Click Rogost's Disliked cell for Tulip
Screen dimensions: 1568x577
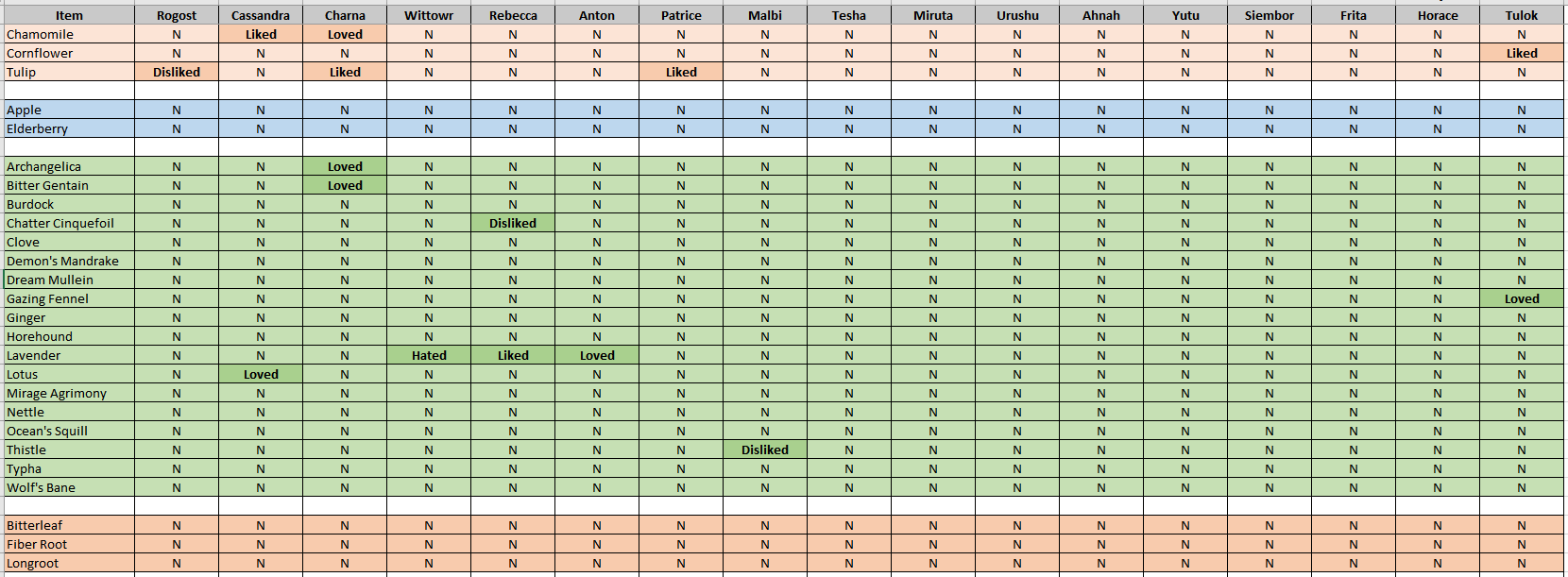[x=177, y=72]
